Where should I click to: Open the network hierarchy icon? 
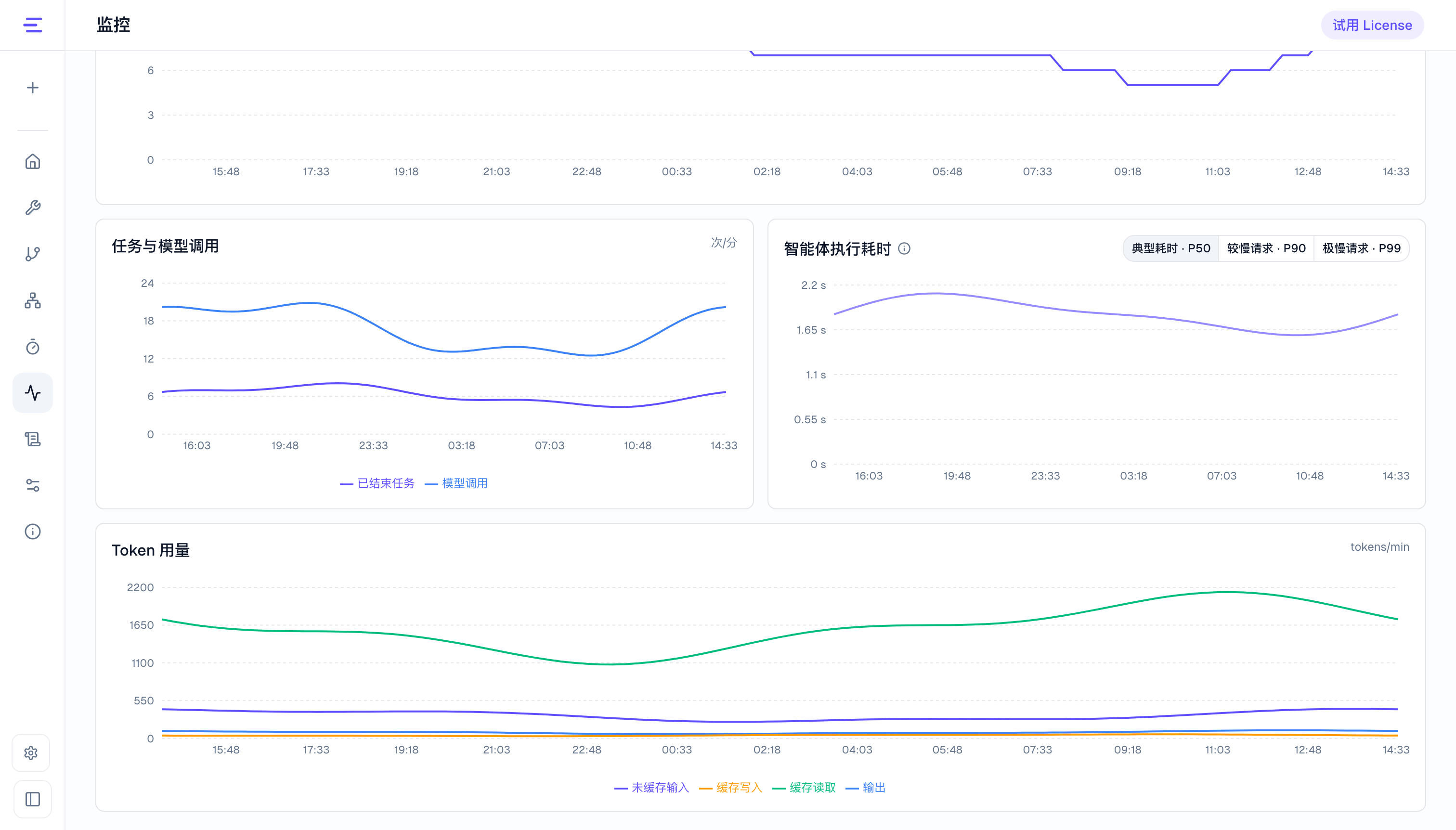32,300
